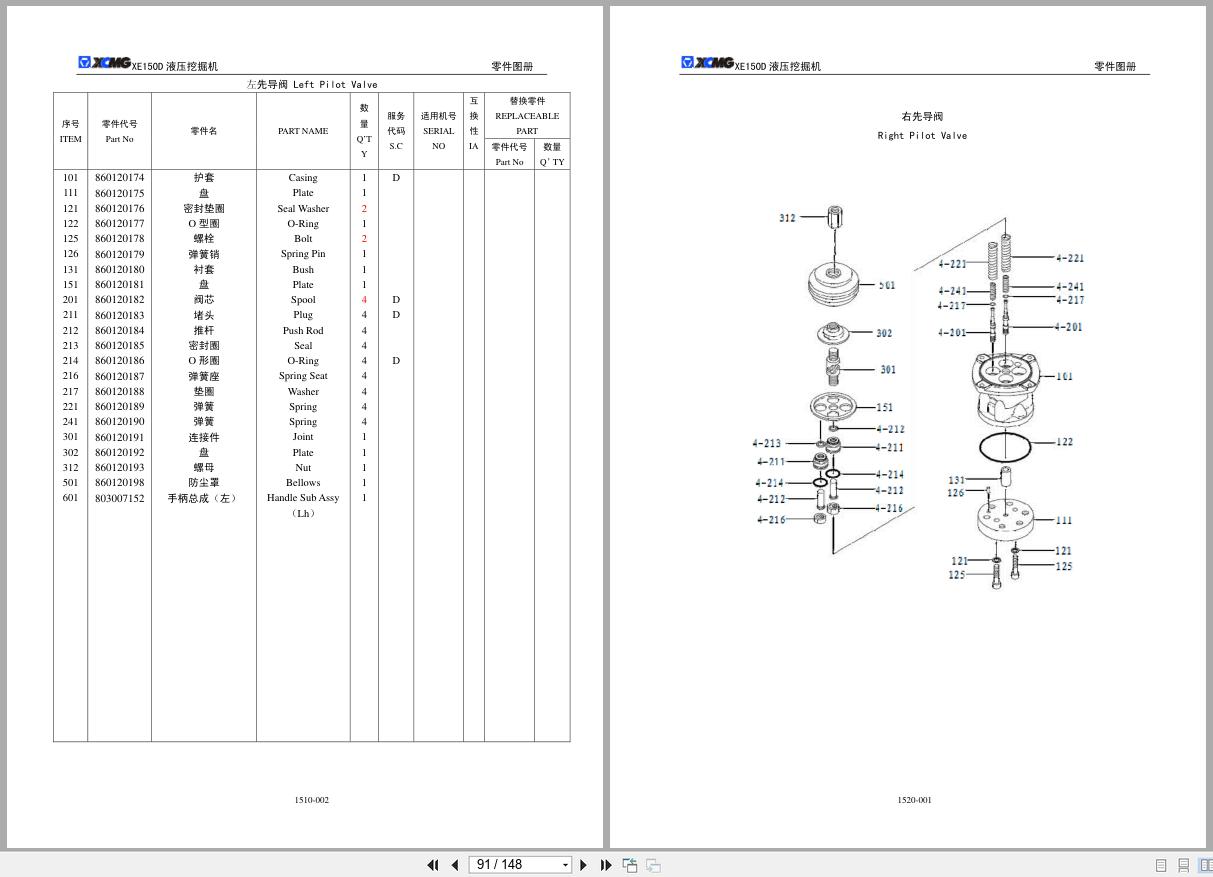Go to the previous page
This screenshot has height=877, width=1213.
point(455,865)
